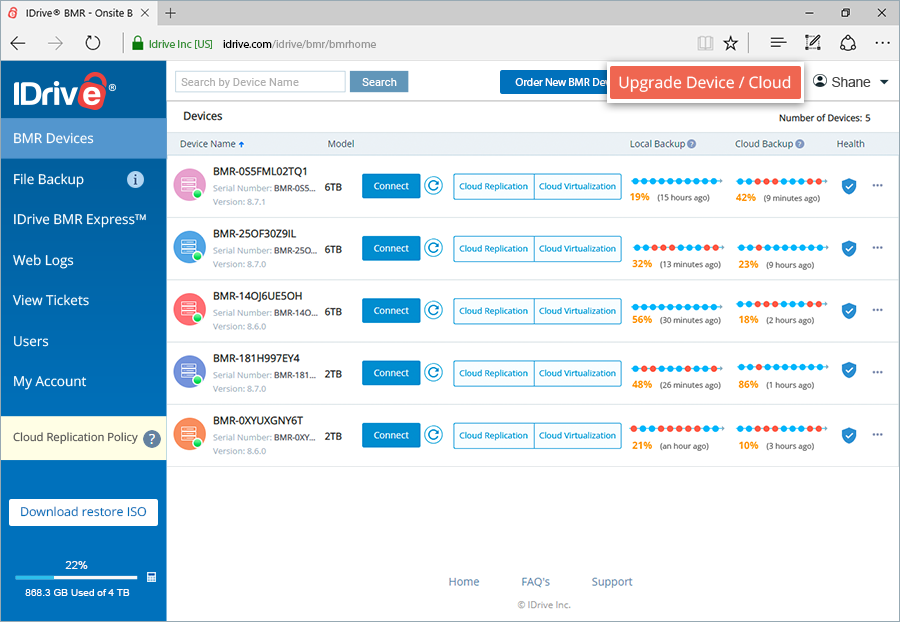Click Connect for BMR-0S5FML02TQ1
This screenshot has width=900, height=622.
pos(391,186)
